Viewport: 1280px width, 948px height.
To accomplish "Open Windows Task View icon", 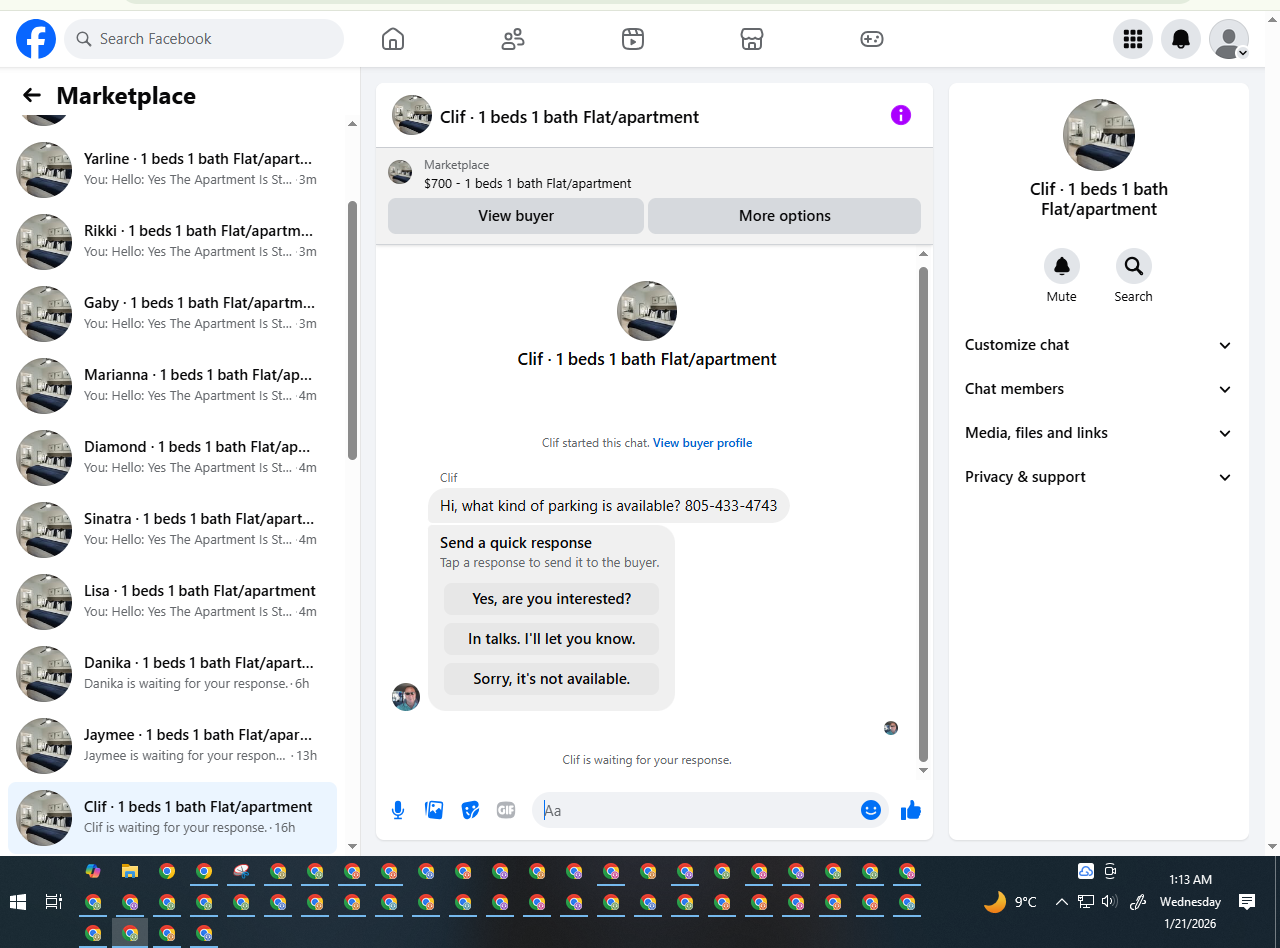I will click(54, 902).
